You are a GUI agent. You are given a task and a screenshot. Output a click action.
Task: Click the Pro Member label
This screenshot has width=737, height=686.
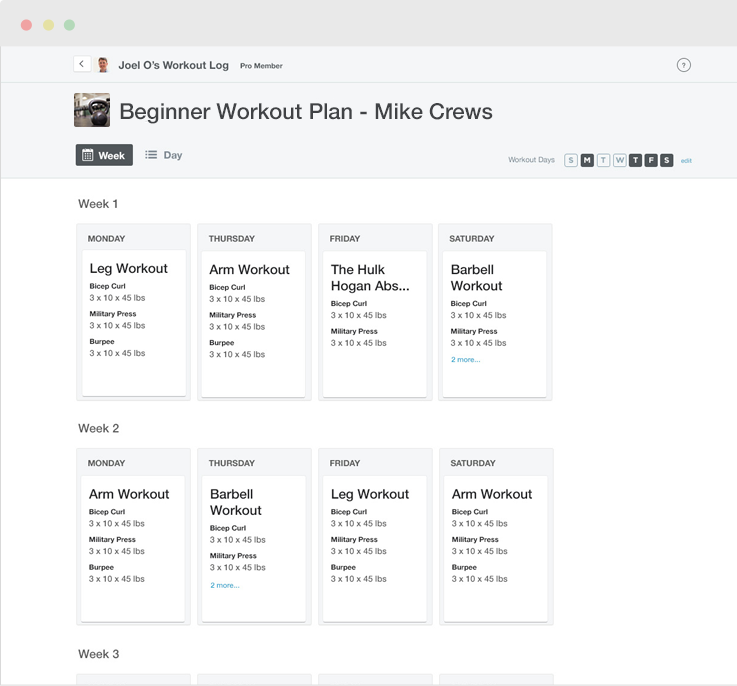261,66
